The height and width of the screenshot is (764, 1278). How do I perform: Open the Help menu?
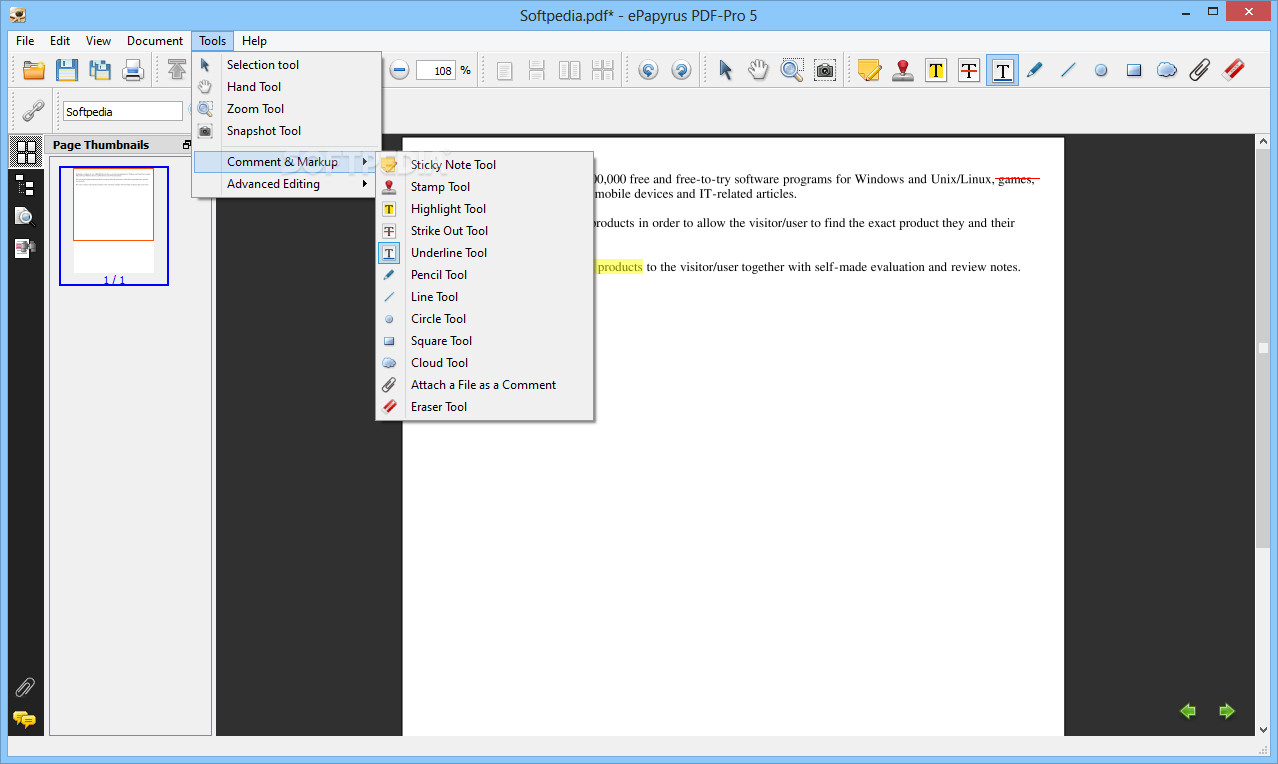coord(254,41)
